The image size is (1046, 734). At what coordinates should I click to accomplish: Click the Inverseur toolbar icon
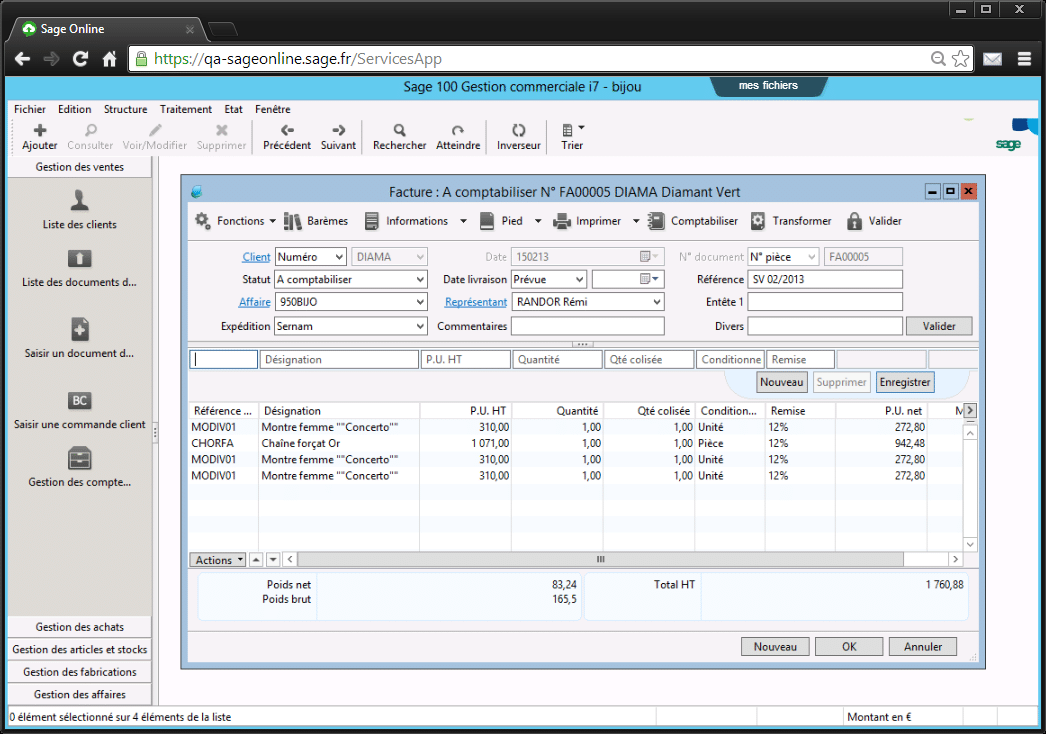518,130
